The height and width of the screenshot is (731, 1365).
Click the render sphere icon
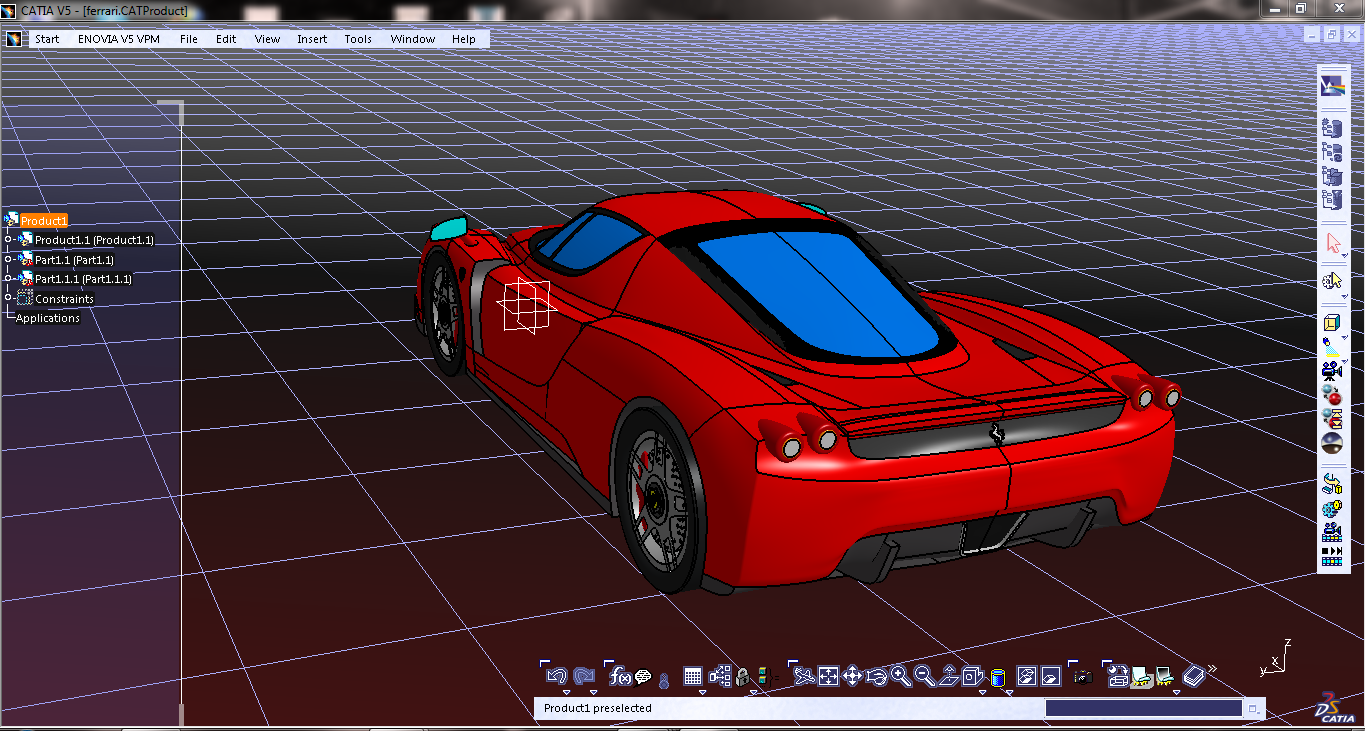pos(1332,443)
